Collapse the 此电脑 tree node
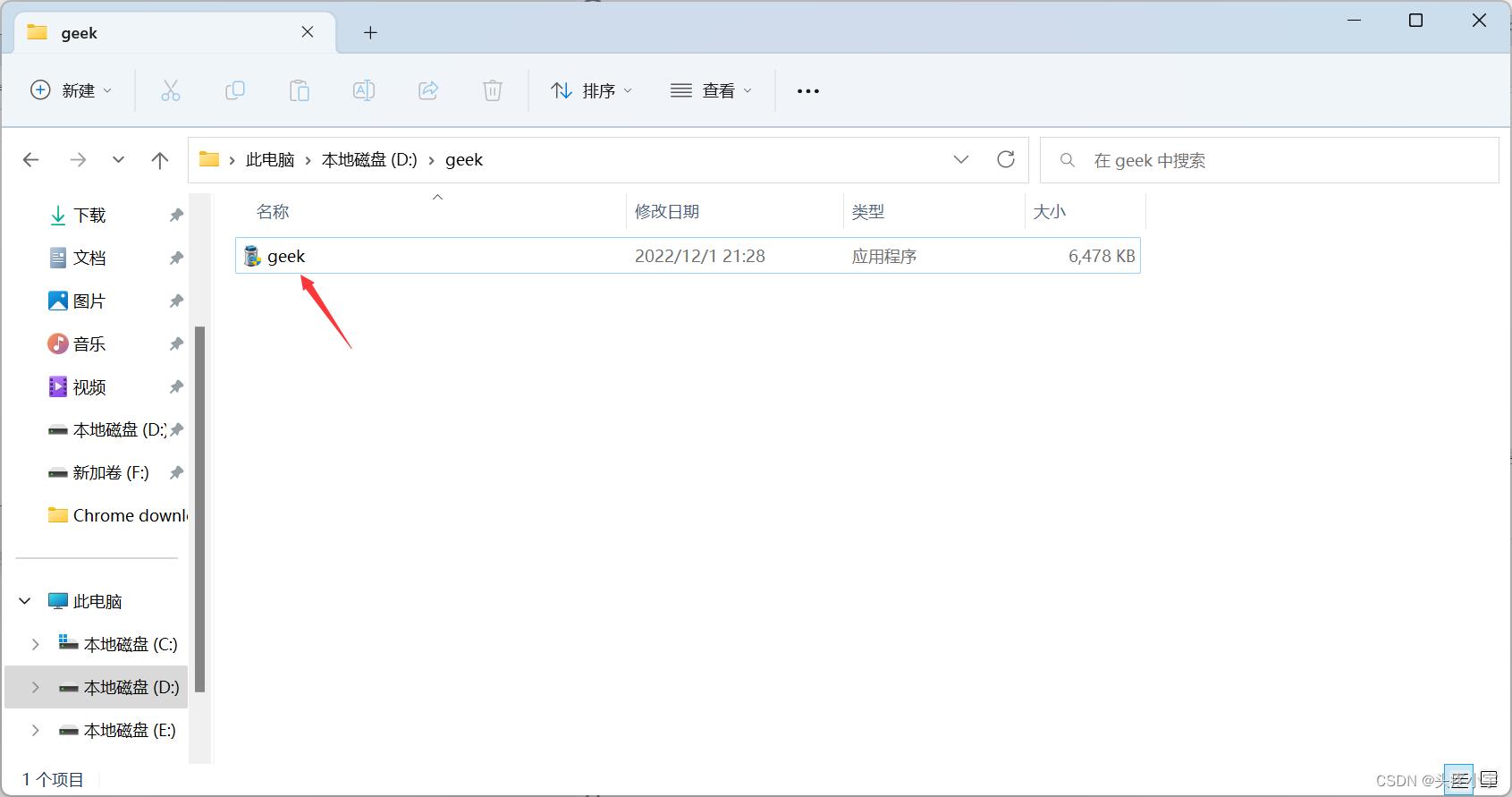The image size is (1512, 797). point(25,601)
